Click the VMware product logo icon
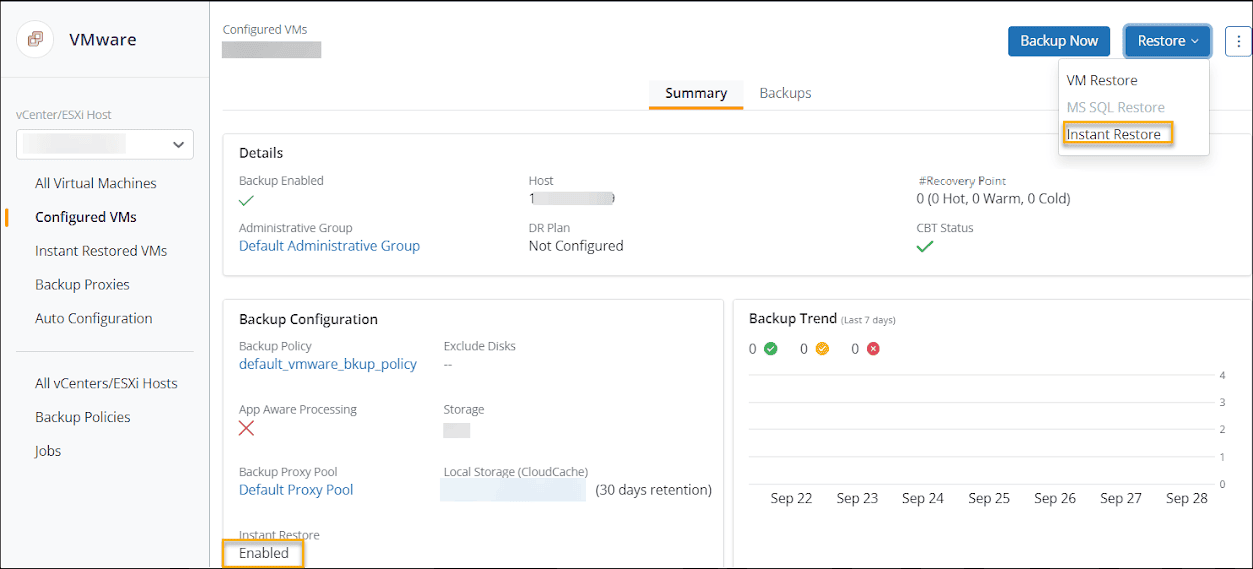Image resolution: width=1253 pixels, height=569 pixels. tap(36, 40)
